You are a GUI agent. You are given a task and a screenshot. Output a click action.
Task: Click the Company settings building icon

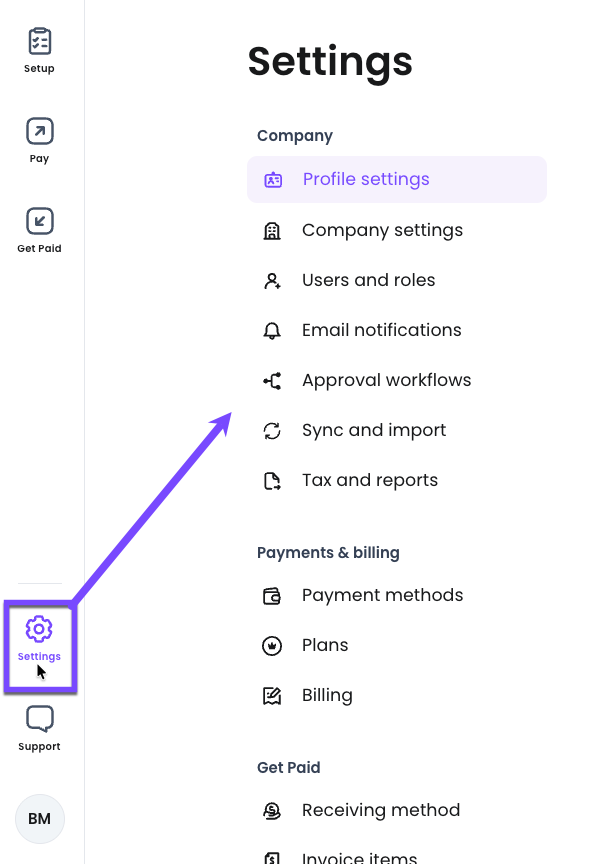[272, 231]
